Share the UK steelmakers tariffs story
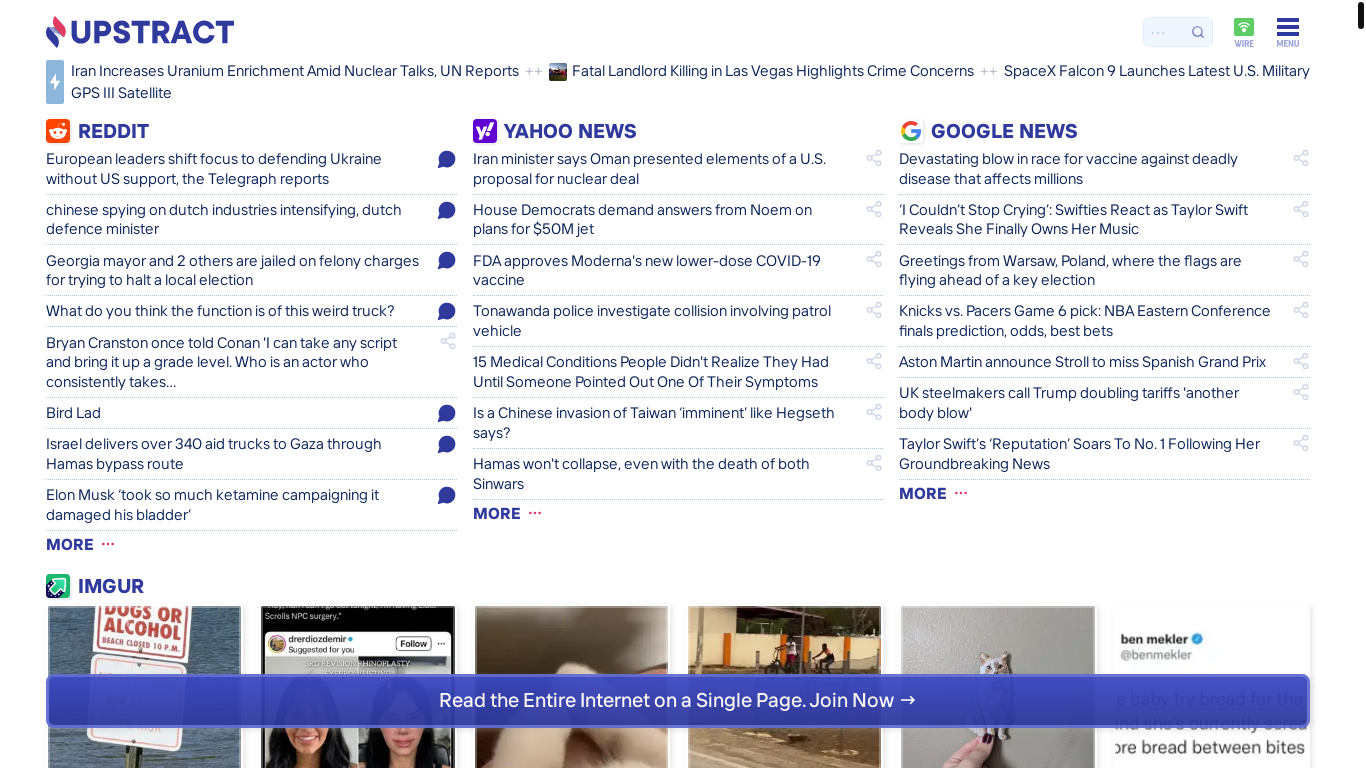 (1301, 392)
